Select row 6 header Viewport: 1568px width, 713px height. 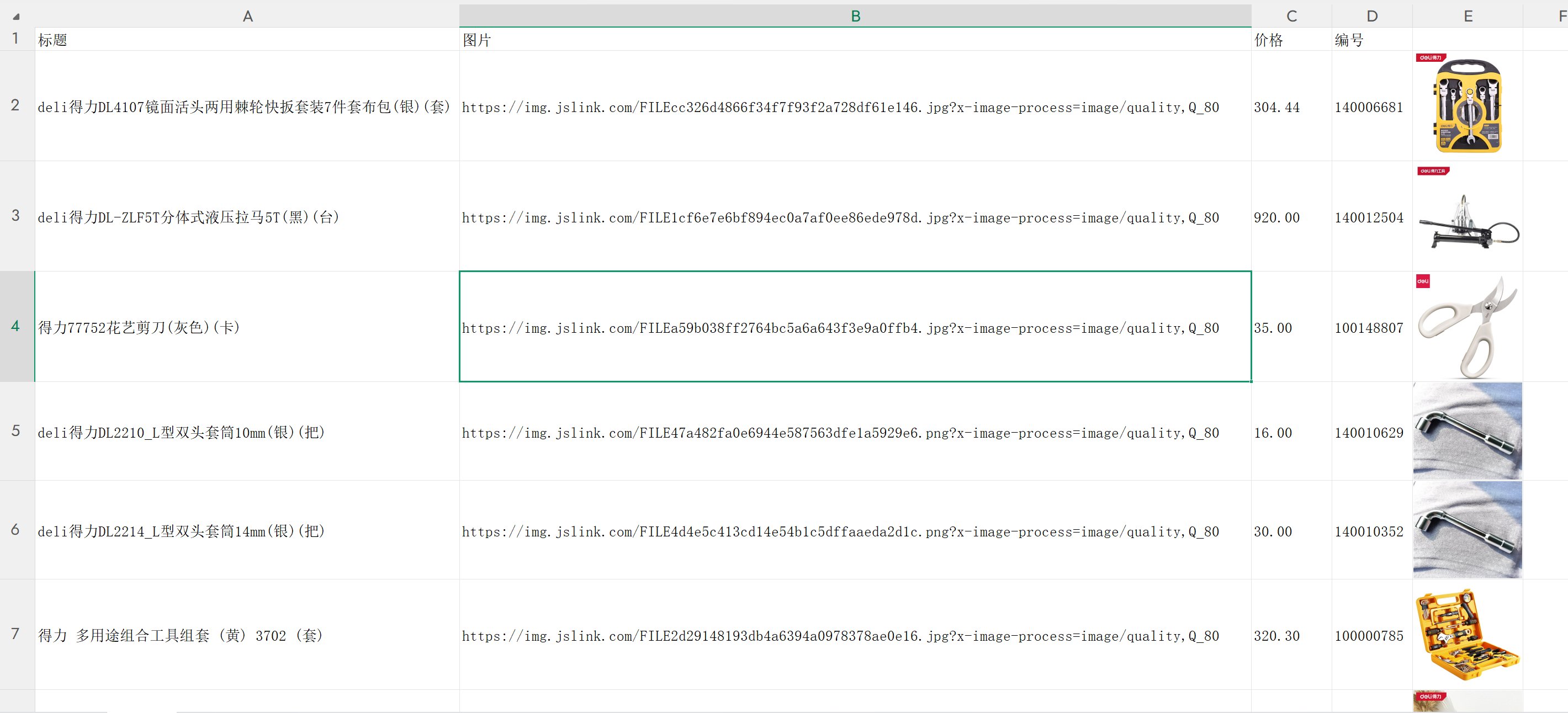17,530
